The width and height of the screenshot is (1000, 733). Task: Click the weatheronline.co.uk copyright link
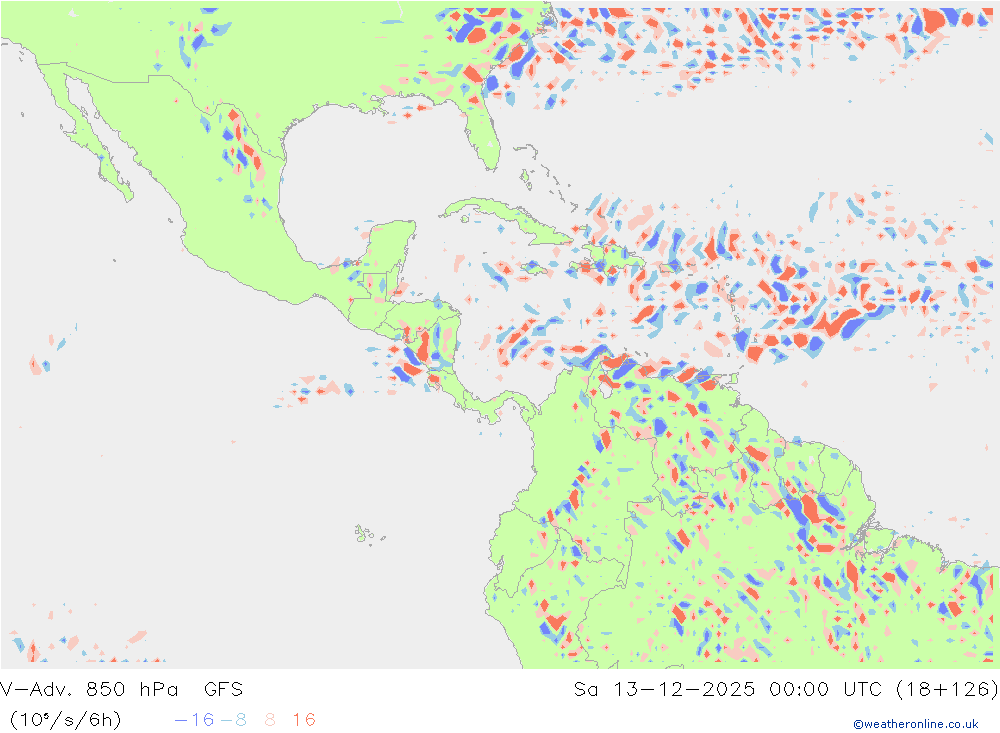click(x=915, y=724)
